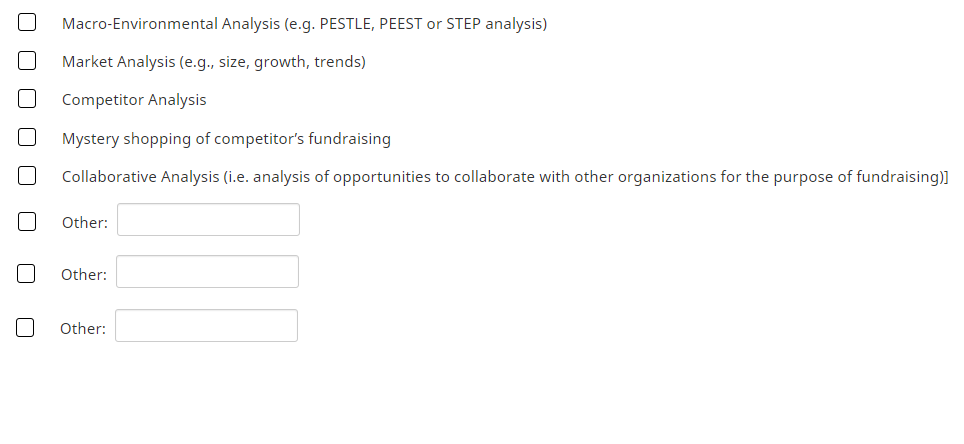
Task: Click the word PESTLE in the first option
Action: point(345,23)
